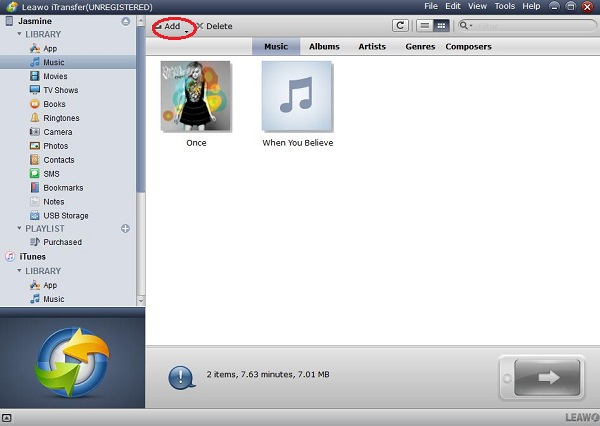Collapse the iTunes LIBRARY section
Viewport: 600px width, 426px height.
pyautogui.click(x=19, y=271)
